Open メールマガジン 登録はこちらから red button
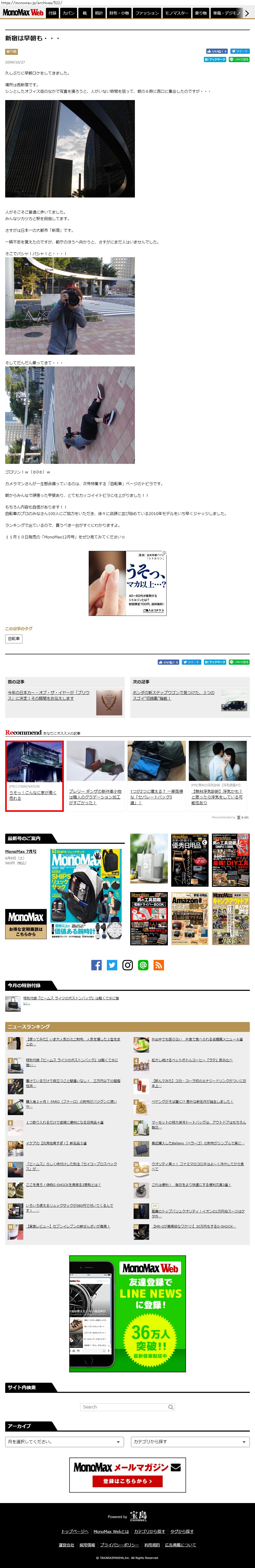255x1568 pixels. [x=128, y=1481]
